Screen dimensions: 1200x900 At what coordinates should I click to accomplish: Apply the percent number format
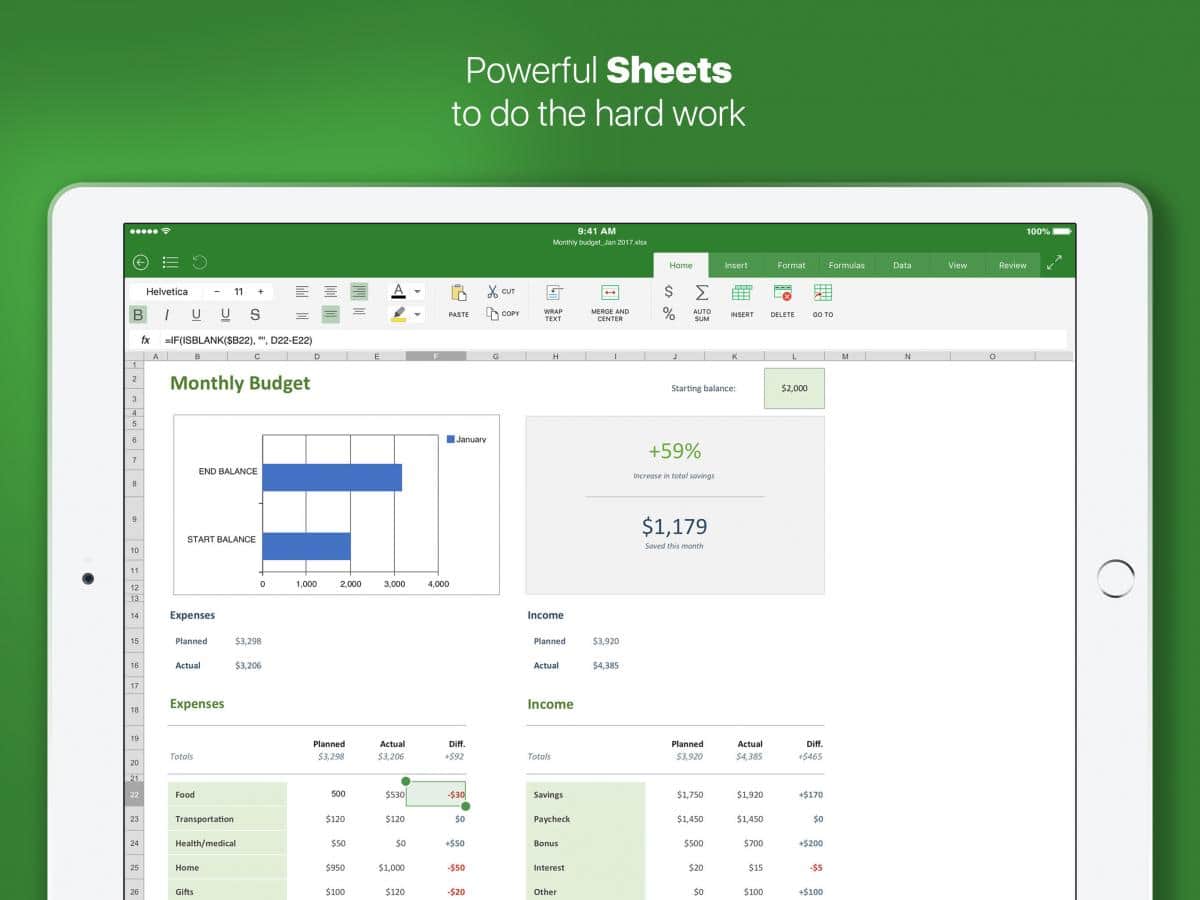click(x=668, y=314)
